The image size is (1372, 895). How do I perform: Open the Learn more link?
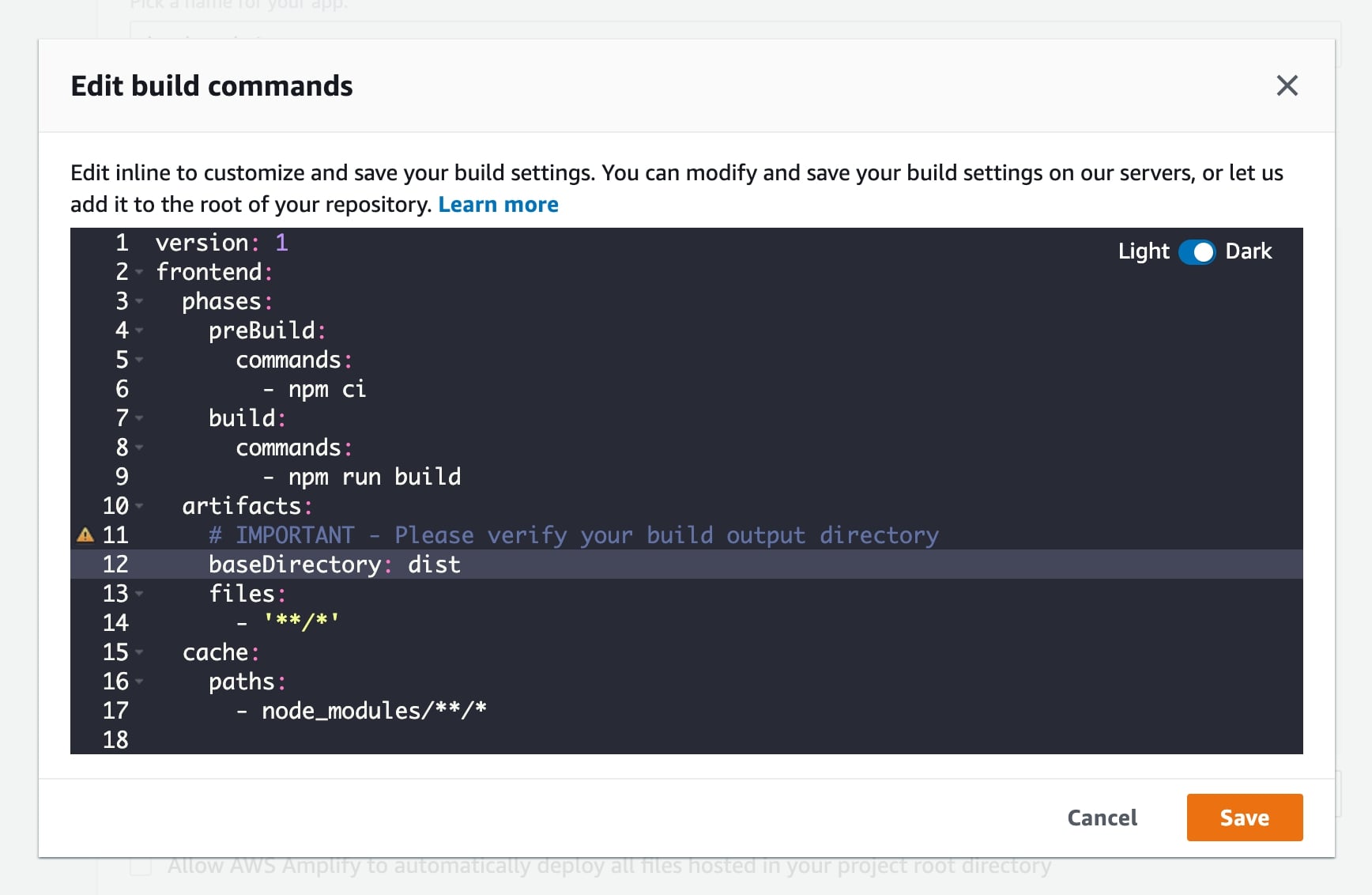[498, 205]
